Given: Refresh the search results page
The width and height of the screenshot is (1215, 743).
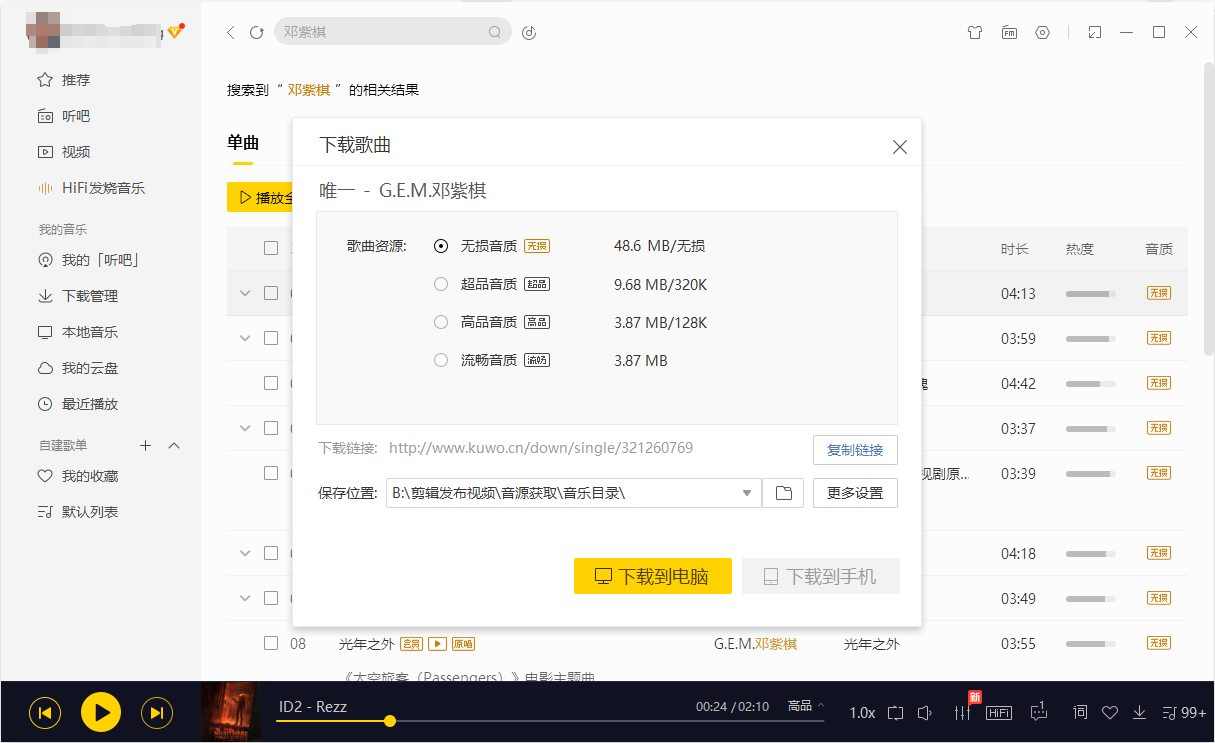Looking at the screenshot, I should tap(256, 32).
